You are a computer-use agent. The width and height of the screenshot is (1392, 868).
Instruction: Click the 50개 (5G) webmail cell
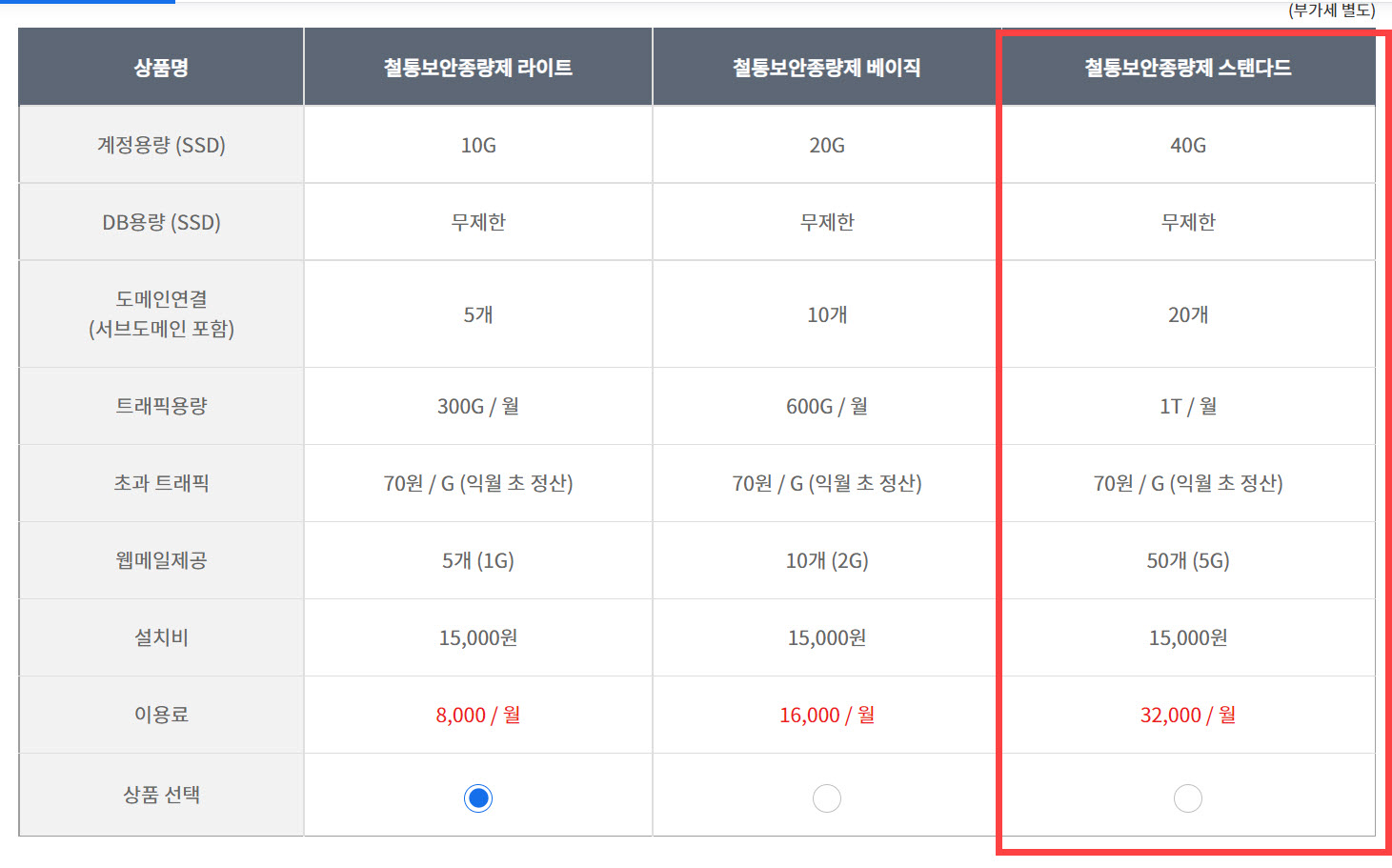[1186, 560]
